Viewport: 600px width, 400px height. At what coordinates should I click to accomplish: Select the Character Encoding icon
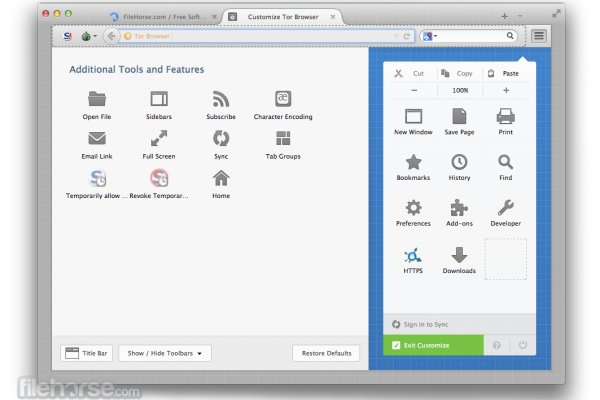click(283, 99)
